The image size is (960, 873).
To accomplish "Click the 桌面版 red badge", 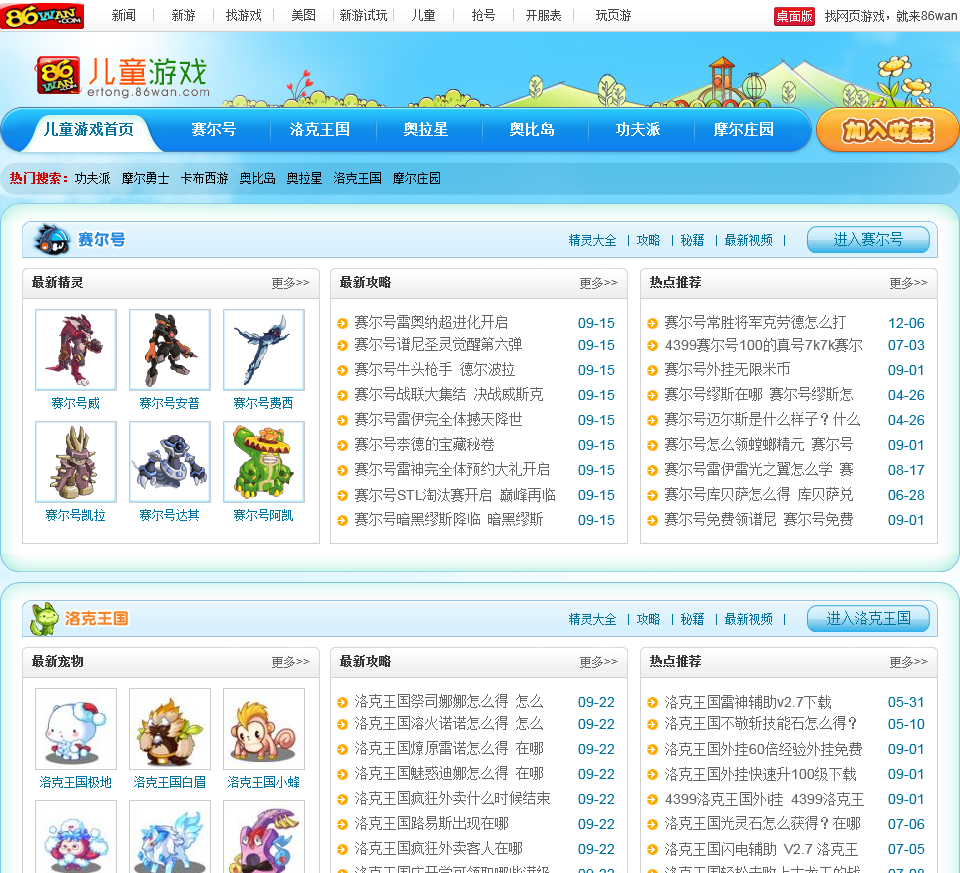I will 794,16.
